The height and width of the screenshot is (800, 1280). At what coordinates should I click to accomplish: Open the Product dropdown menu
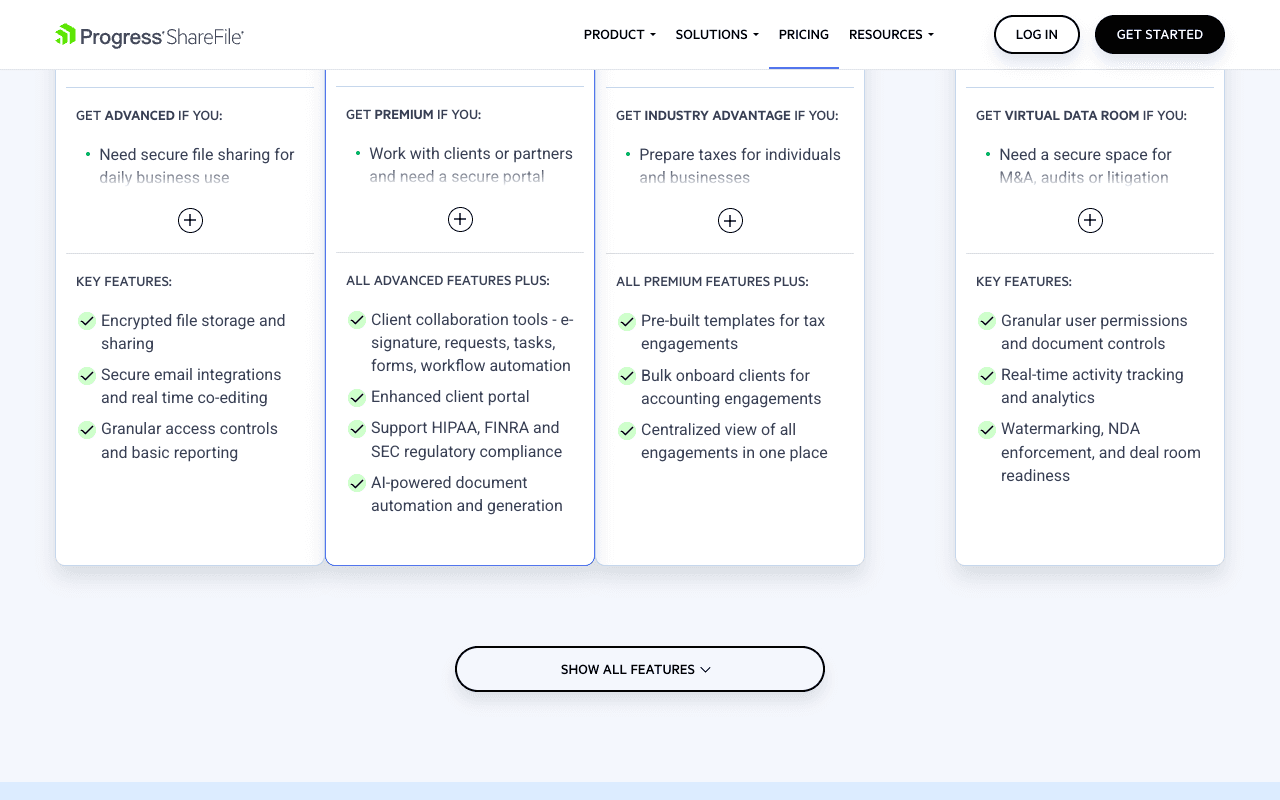pos(620,34)
